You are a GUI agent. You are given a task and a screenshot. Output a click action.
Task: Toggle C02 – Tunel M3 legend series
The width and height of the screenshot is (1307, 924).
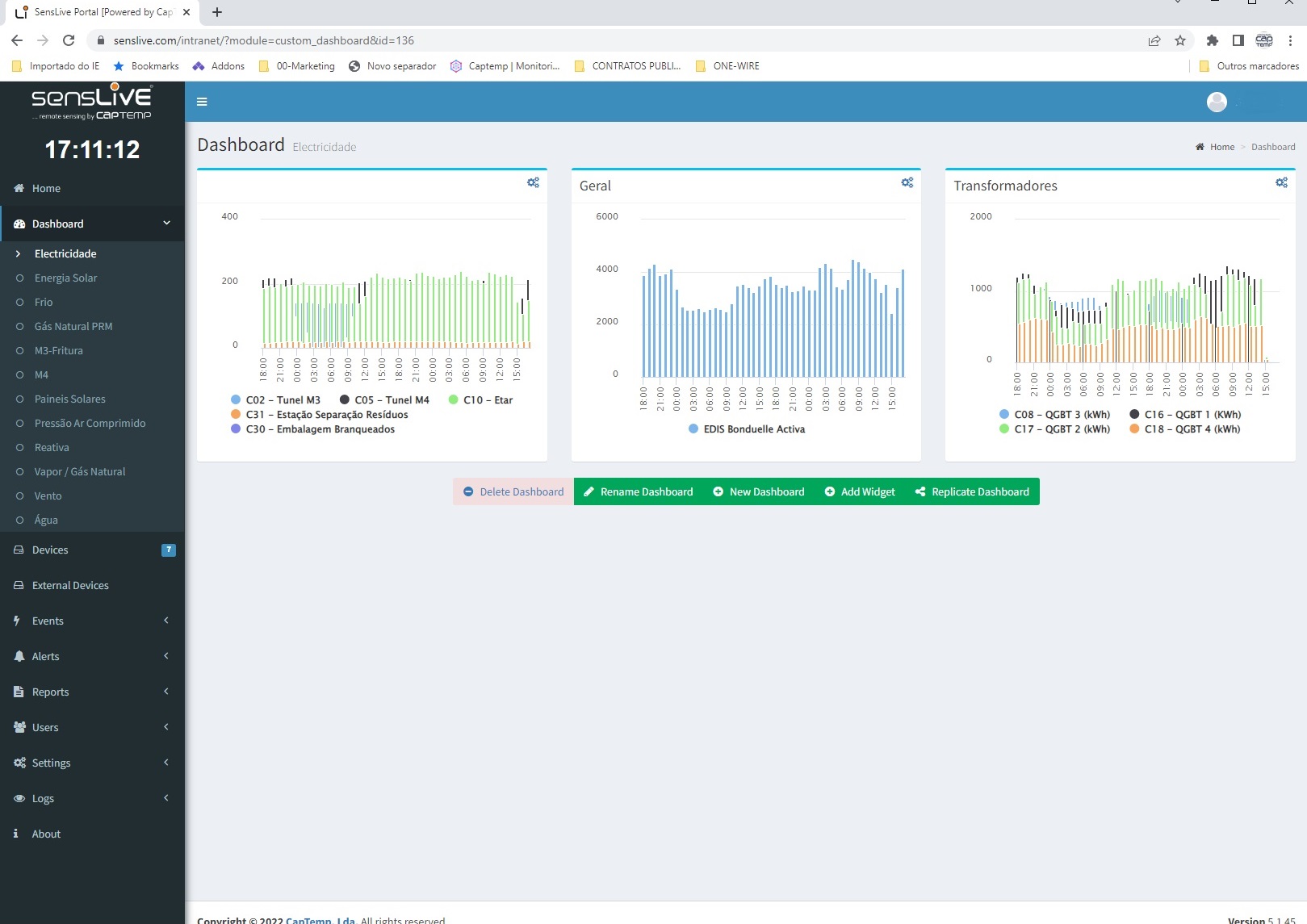click(283, 400)
